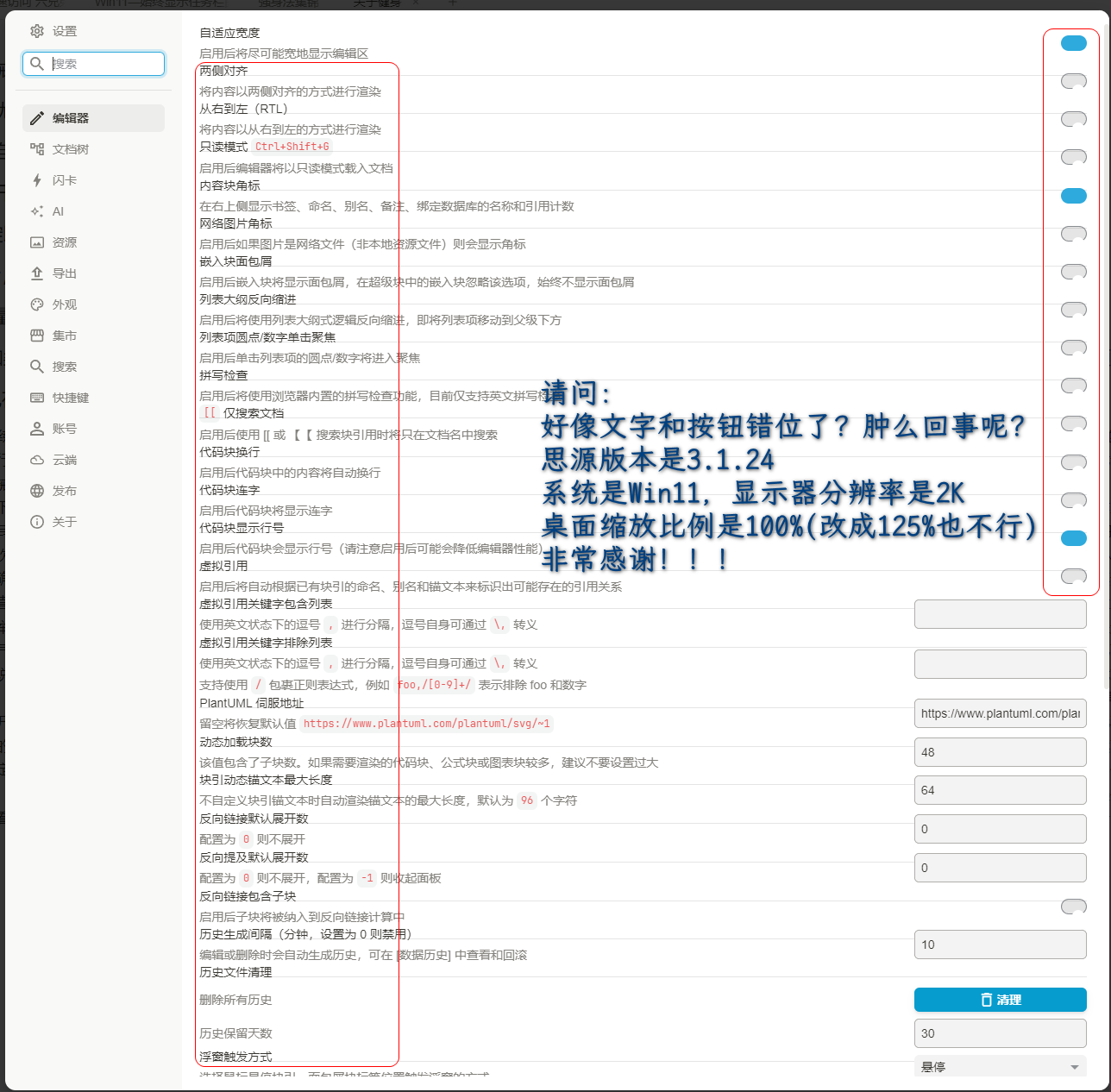Enable the 虚拟引用 toggle

coord(1074,576)
